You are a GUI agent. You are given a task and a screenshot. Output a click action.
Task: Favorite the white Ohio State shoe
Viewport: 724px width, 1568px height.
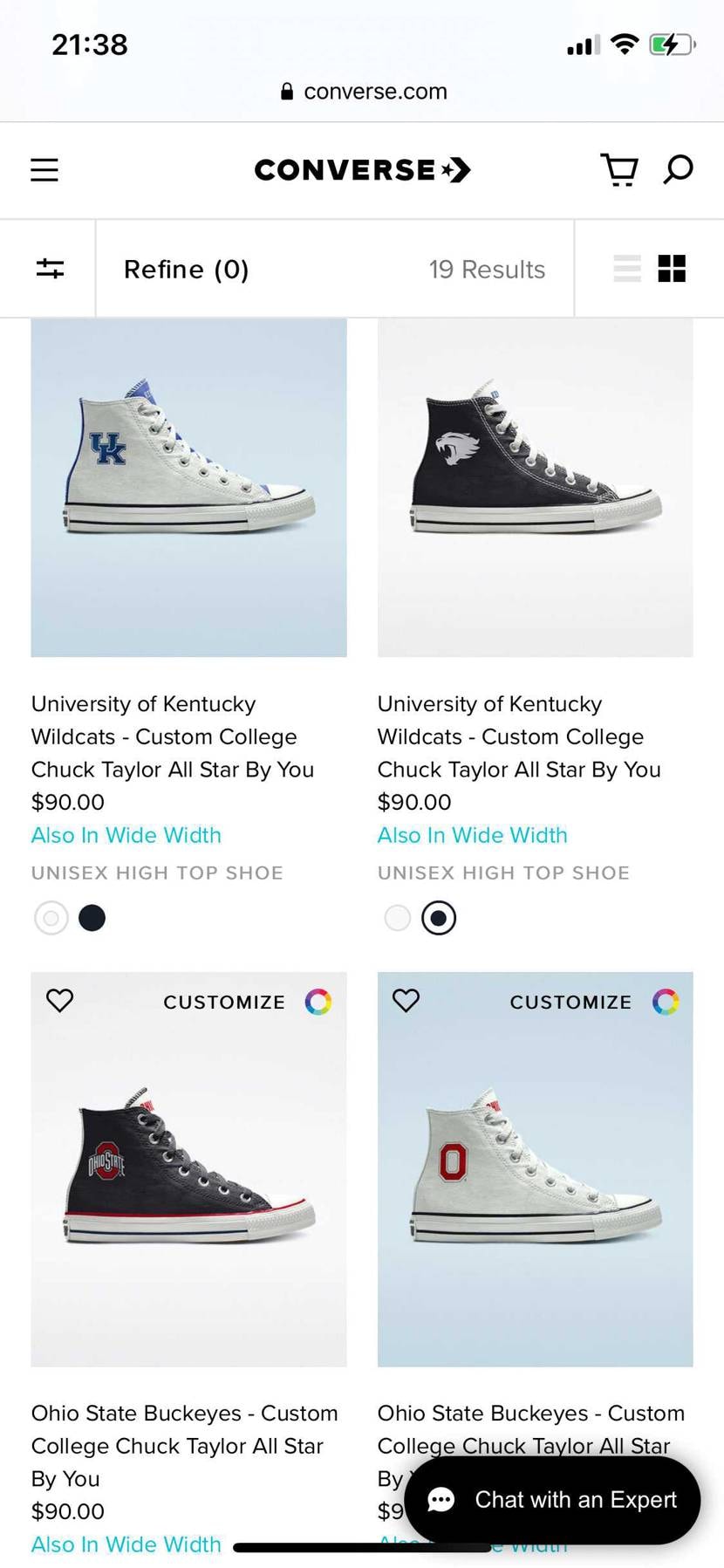[x=406, y=1000]
